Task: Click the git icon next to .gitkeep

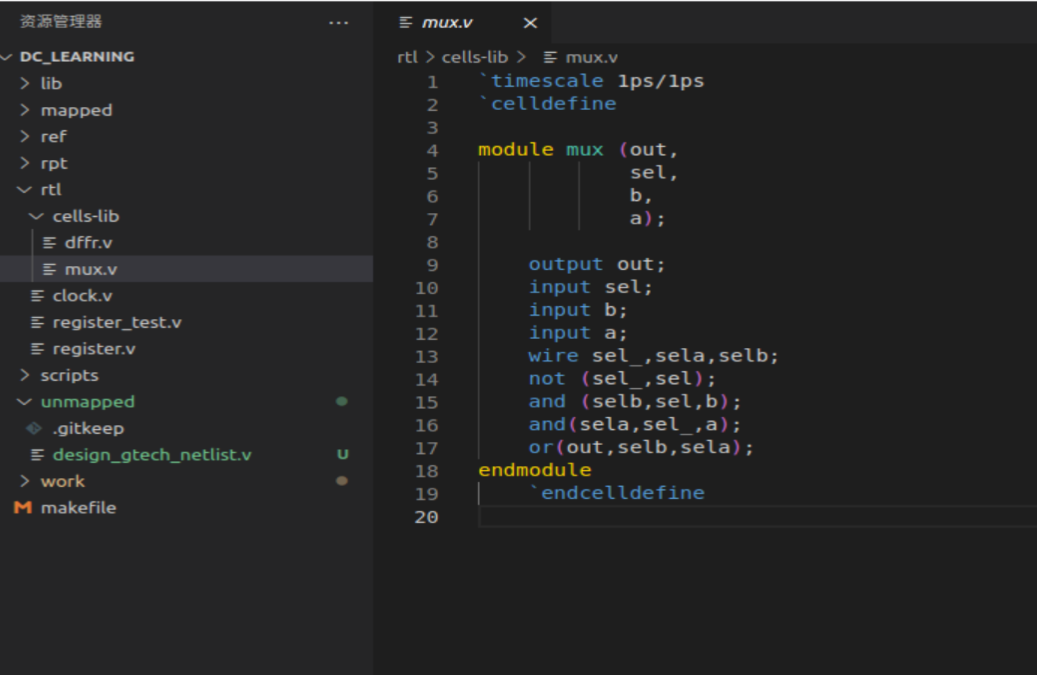Action: click(36, 427)
